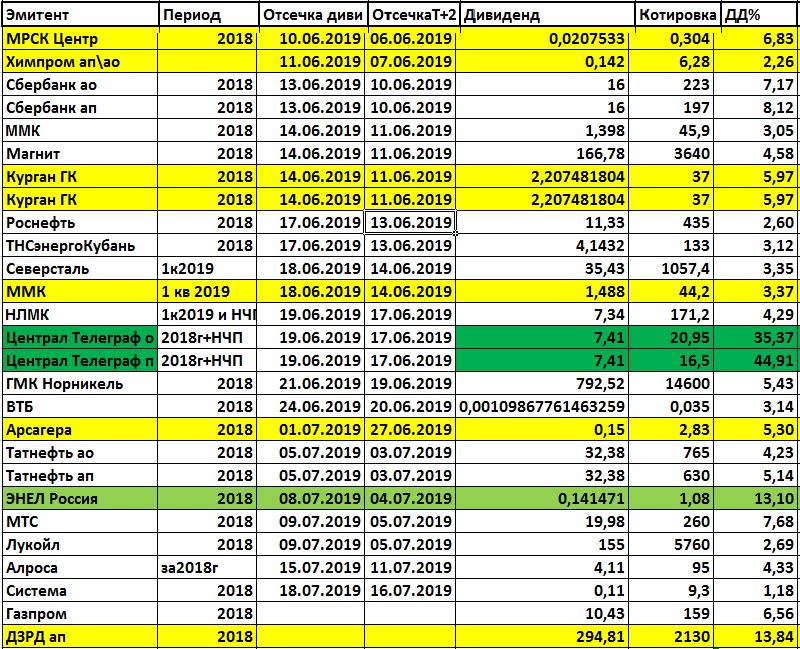
Task: Click the Сбербанк ап cell
Action: pyautogui.click(x=80, y=108)
